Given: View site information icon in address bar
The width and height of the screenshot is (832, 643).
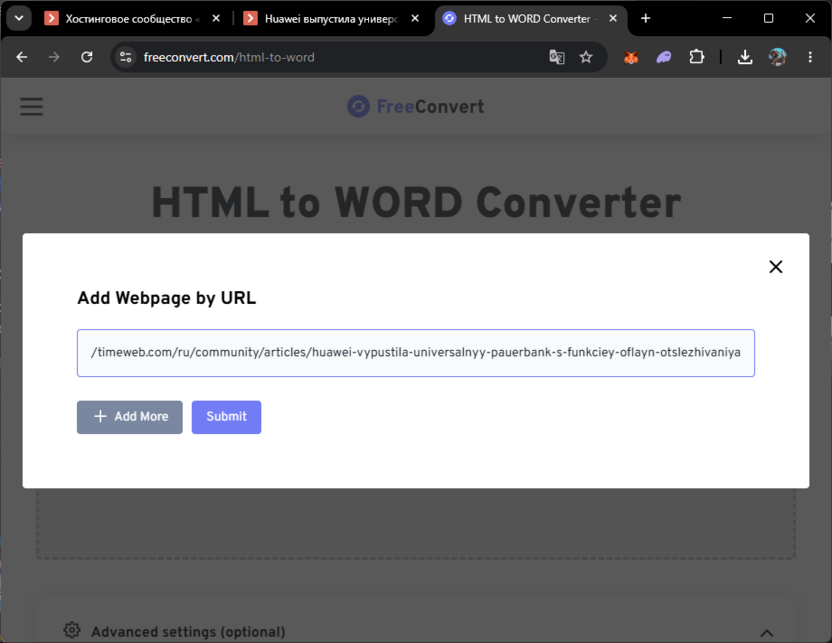Looking at the screenshot, I should (125, 57).
